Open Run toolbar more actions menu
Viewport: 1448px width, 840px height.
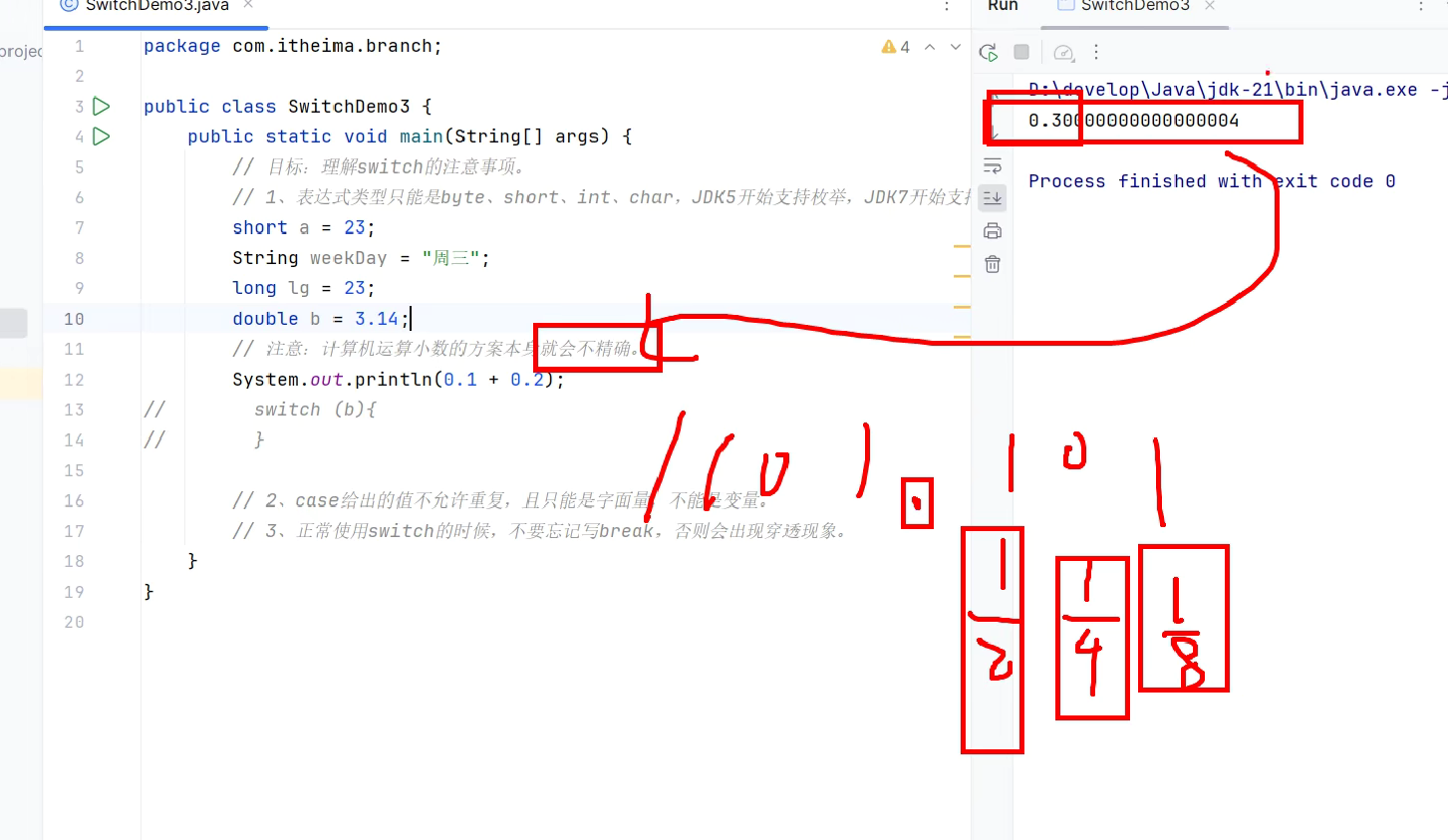click(1096, 53)
